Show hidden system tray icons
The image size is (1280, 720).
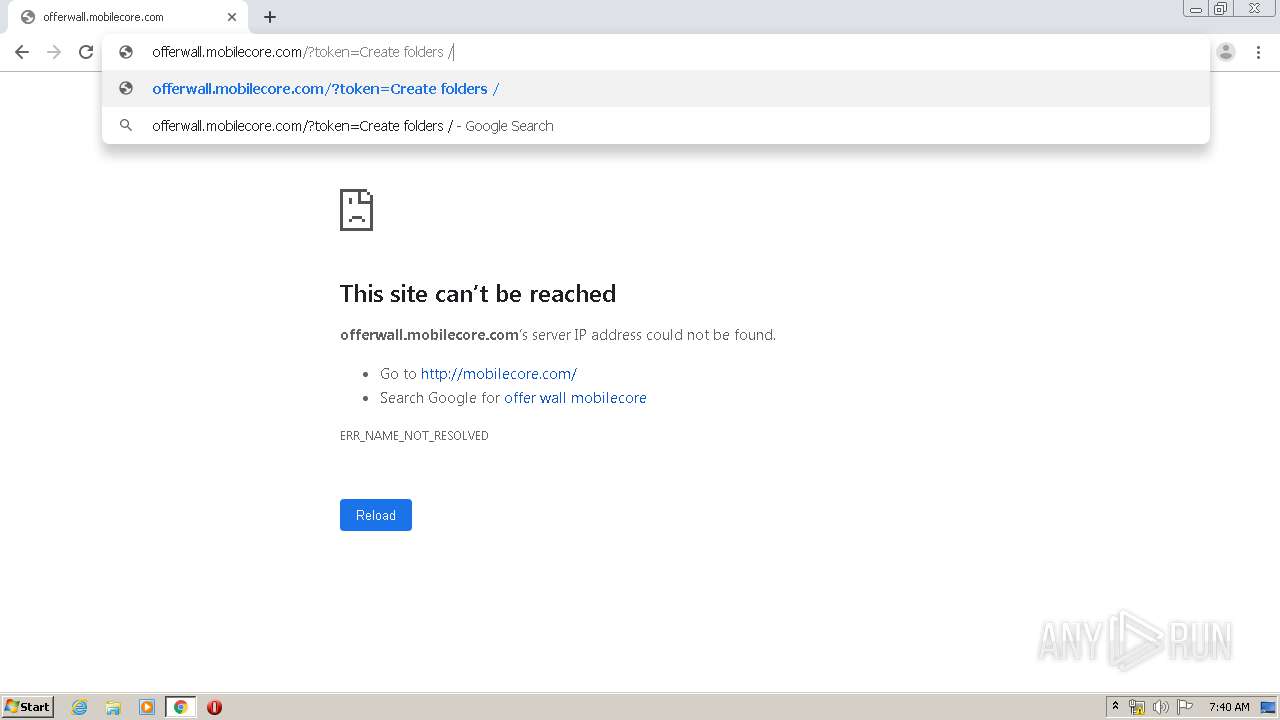tap(1115, 707)
